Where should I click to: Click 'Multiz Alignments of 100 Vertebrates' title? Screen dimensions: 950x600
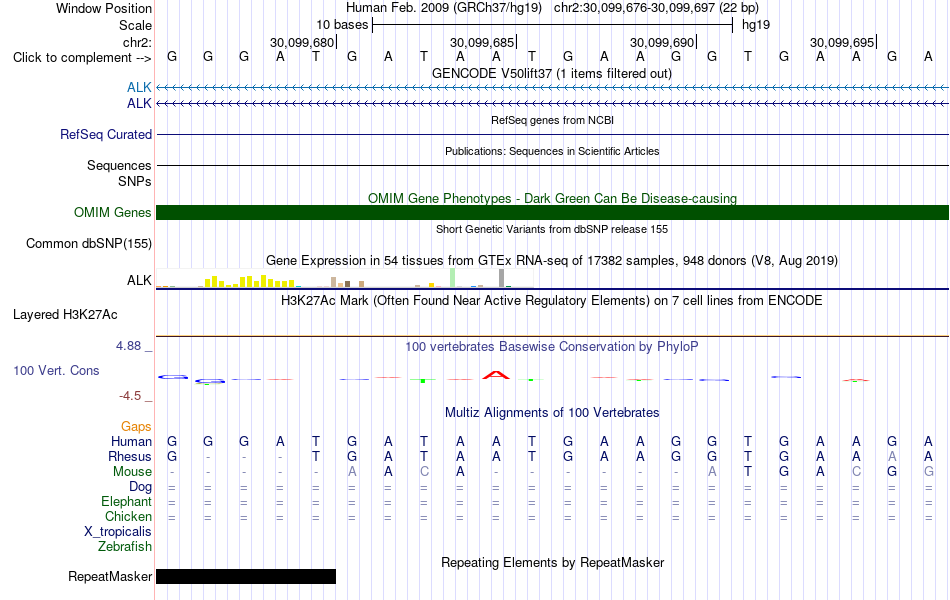click(x=552, y=413)
